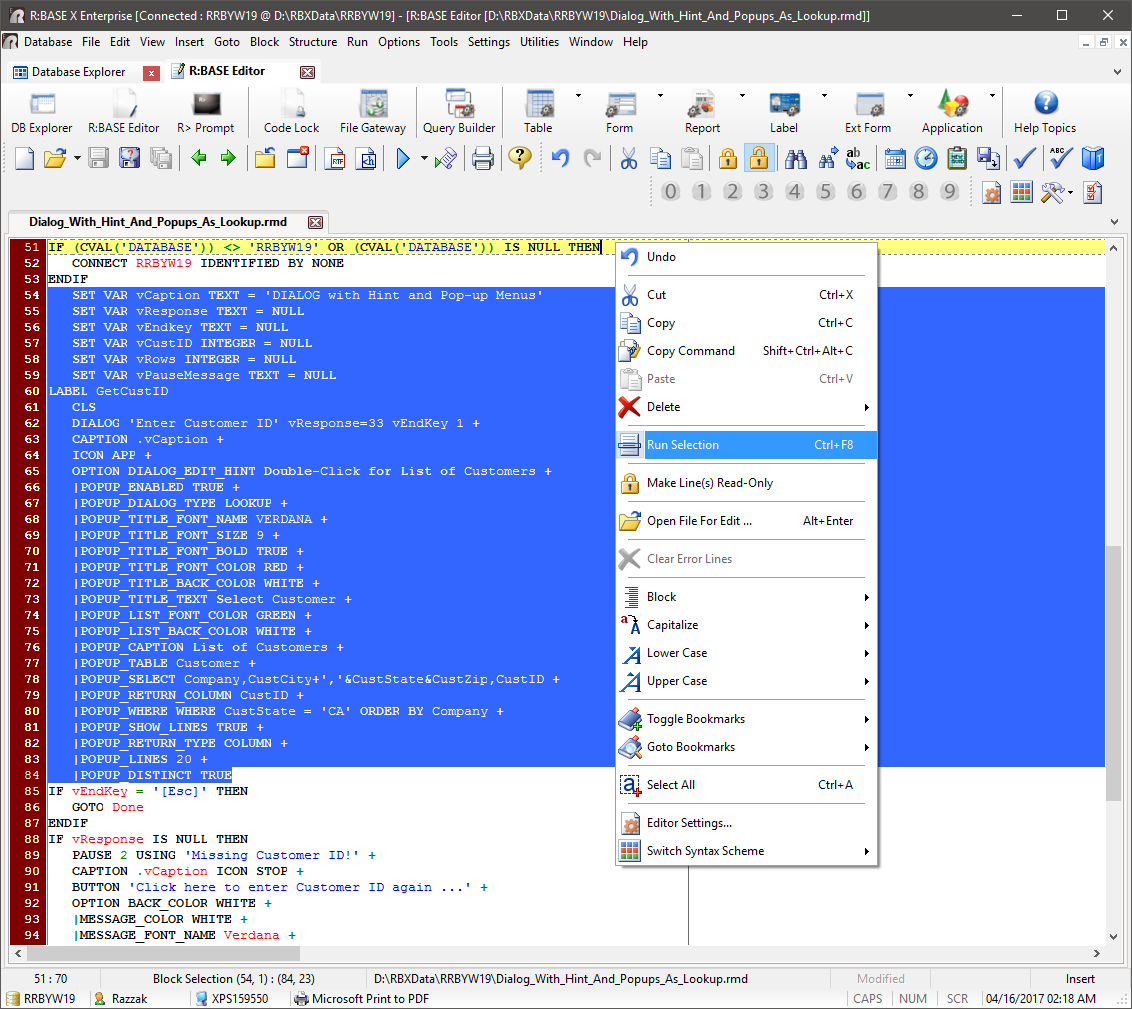Click the run play arrow icon
Screen dimensions: 1132x1009
403,158
